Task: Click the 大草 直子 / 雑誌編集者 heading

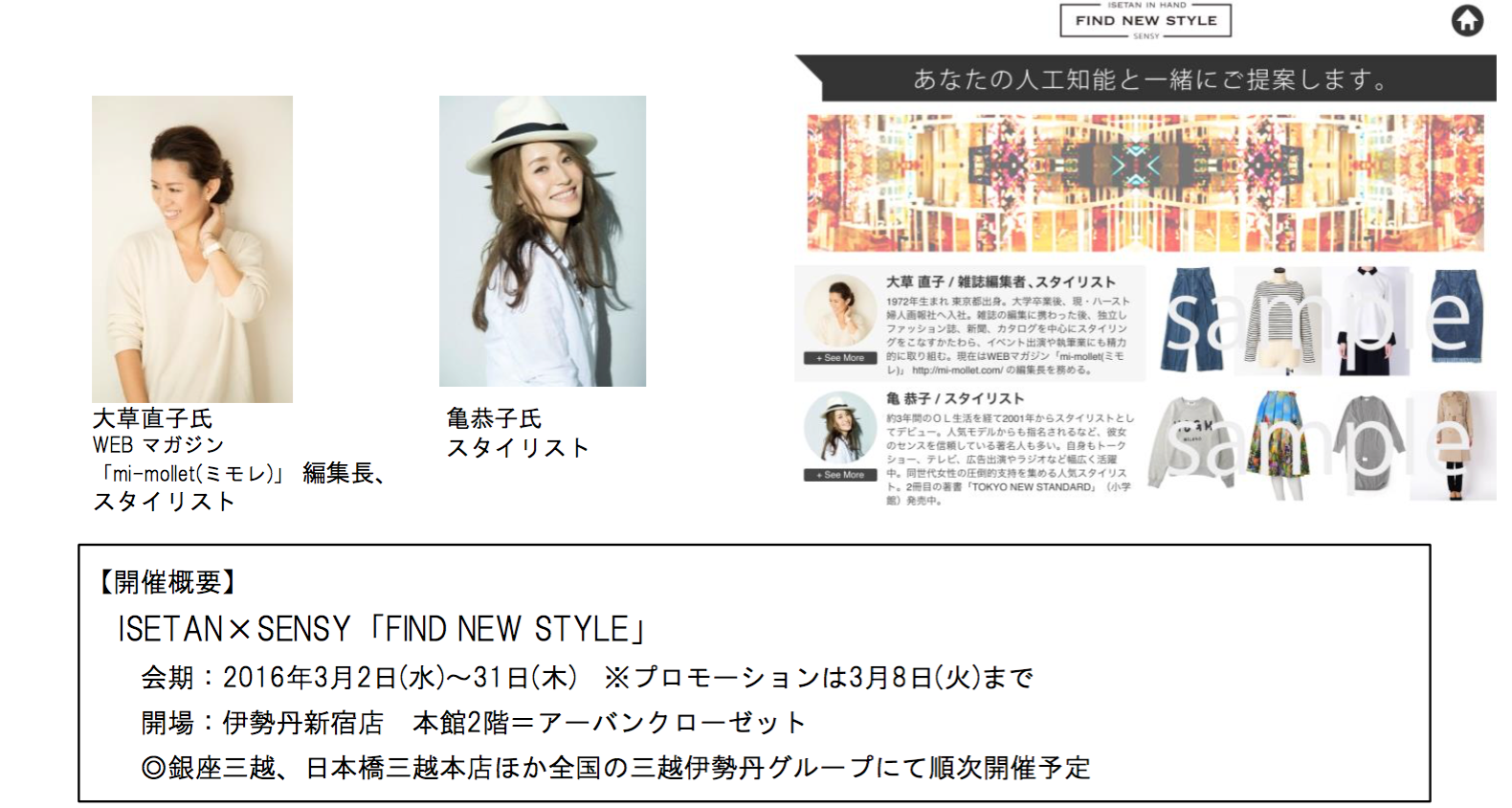Action: pos(1000,282)
